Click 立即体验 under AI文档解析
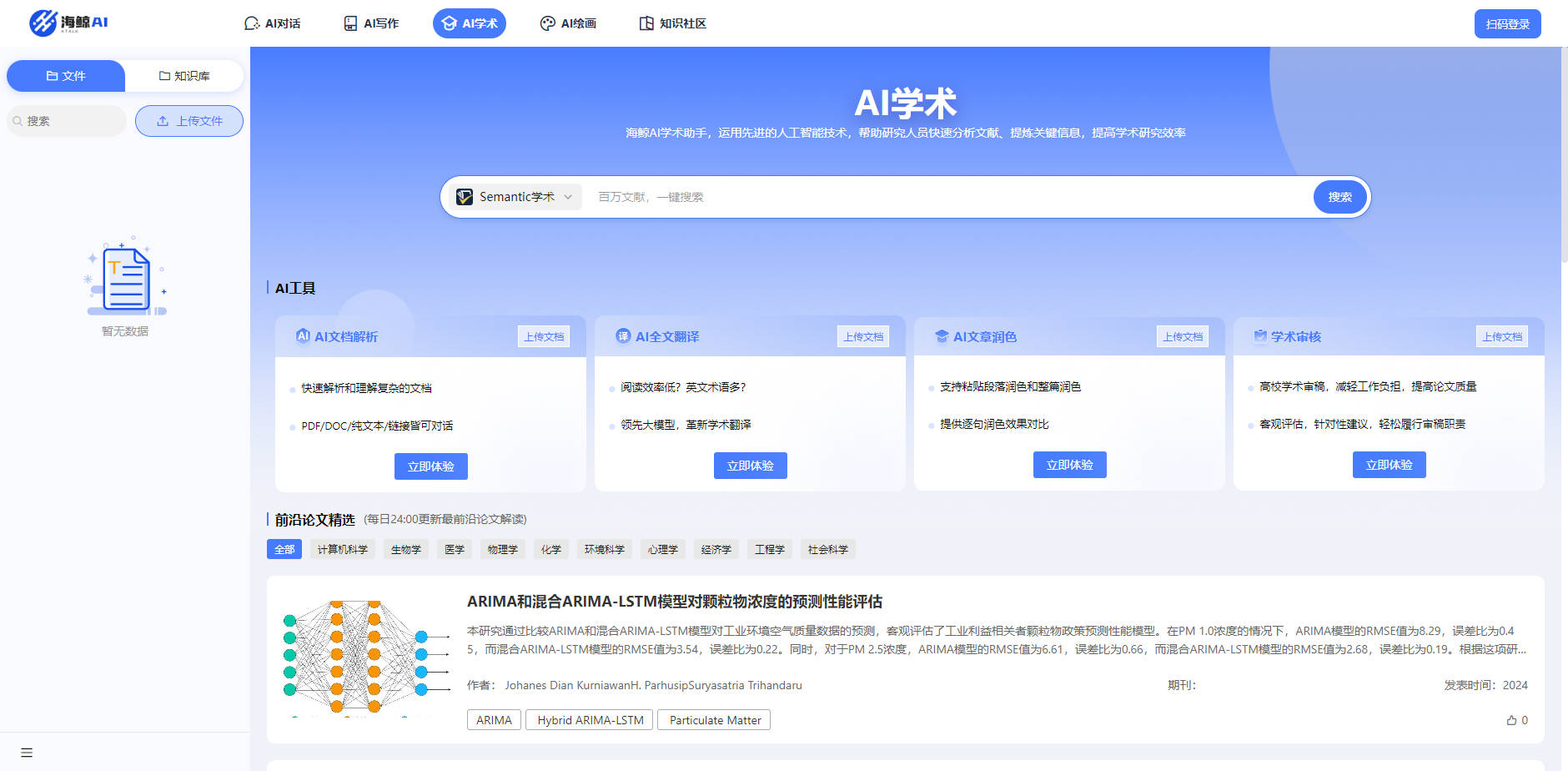Screen dimensions: 1568x771 coord(431,466)
